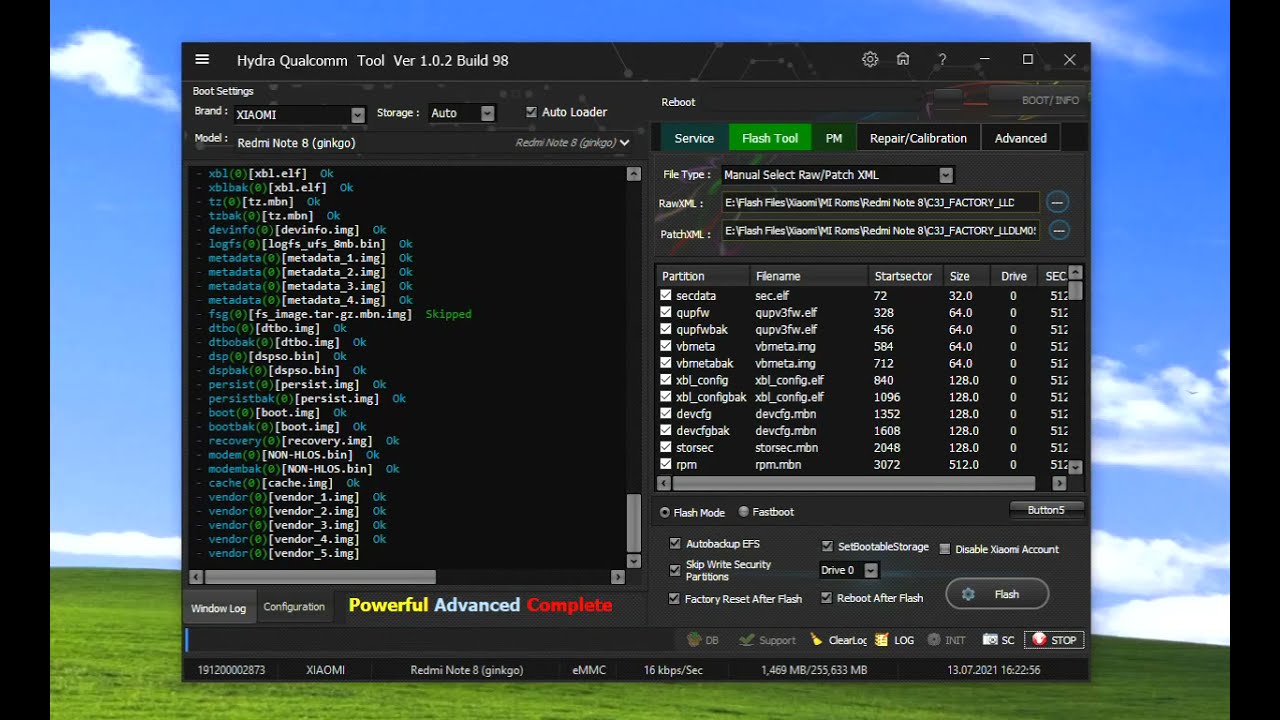
Task: Select the Flash Mode radio button
Action: [x=665, y=512]
